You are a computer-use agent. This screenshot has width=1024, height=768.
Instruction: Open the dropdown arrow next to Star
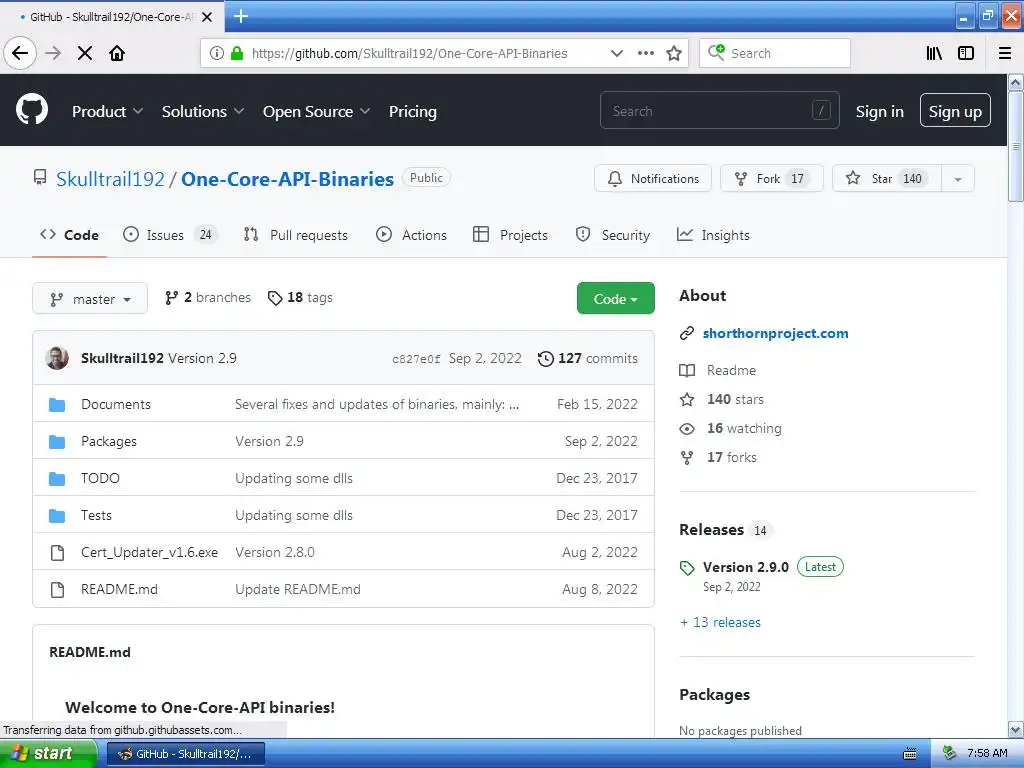958,178
